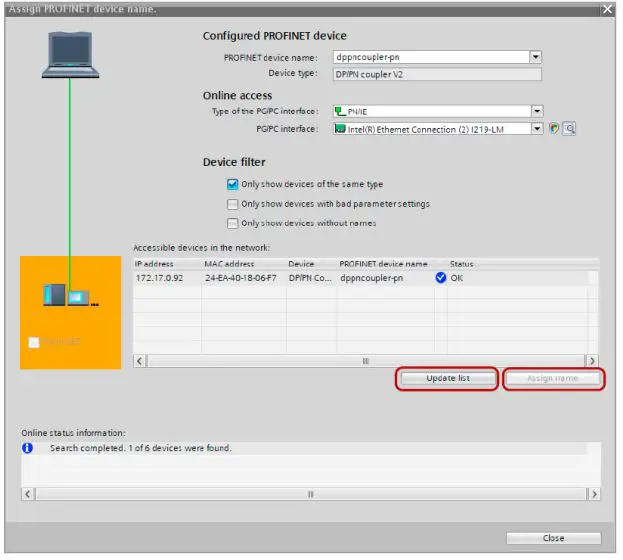The height and width of the screenshot is (560, 623).
Task: Click the device list right scroll arrow
Action: [x=592, y=361]
